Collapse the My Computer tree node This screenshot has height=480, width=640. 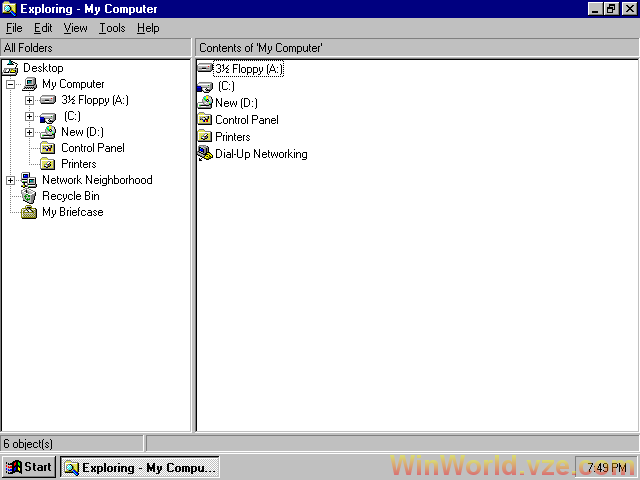point(11,84)
